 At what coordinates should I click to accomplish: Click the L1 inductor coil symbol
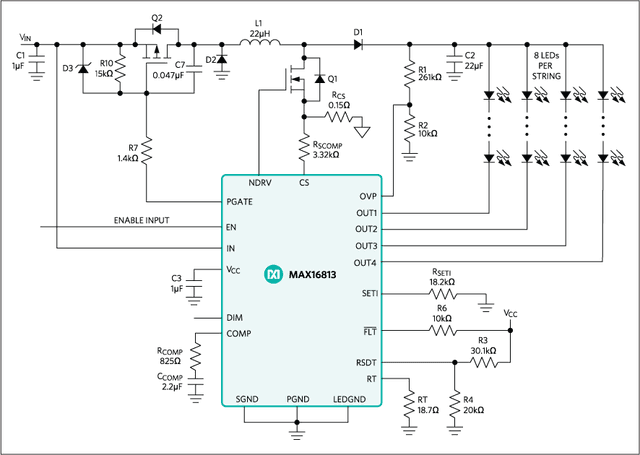point(260,42)
